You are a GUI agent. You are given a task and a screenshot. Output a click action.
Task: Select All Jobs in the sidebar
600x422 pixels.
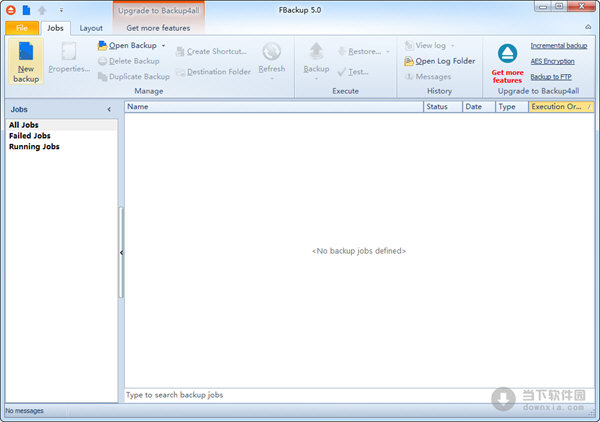point(61,125)
